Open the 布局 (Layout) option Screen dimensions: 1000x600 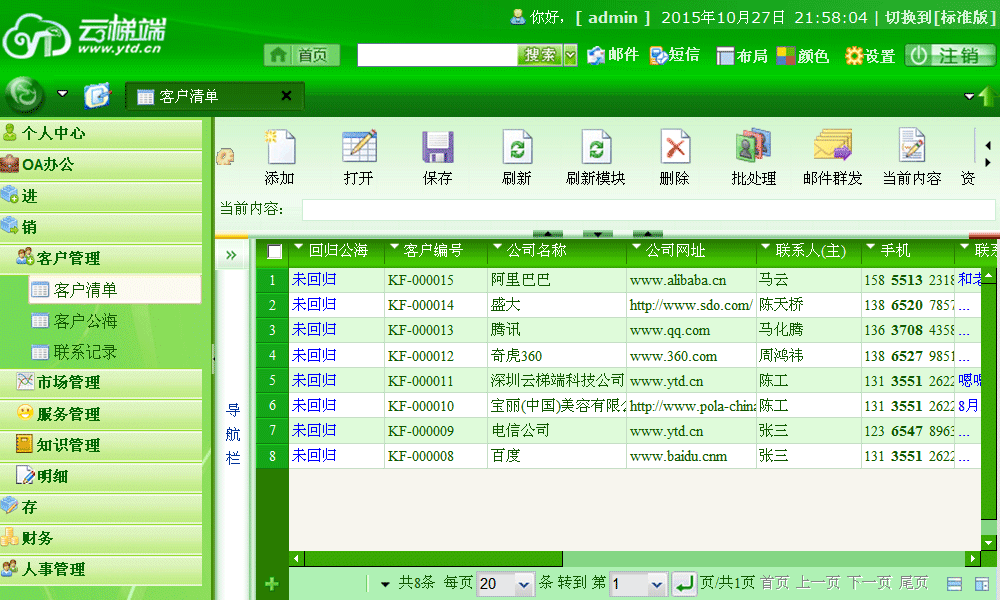click(x=742, y=56)
